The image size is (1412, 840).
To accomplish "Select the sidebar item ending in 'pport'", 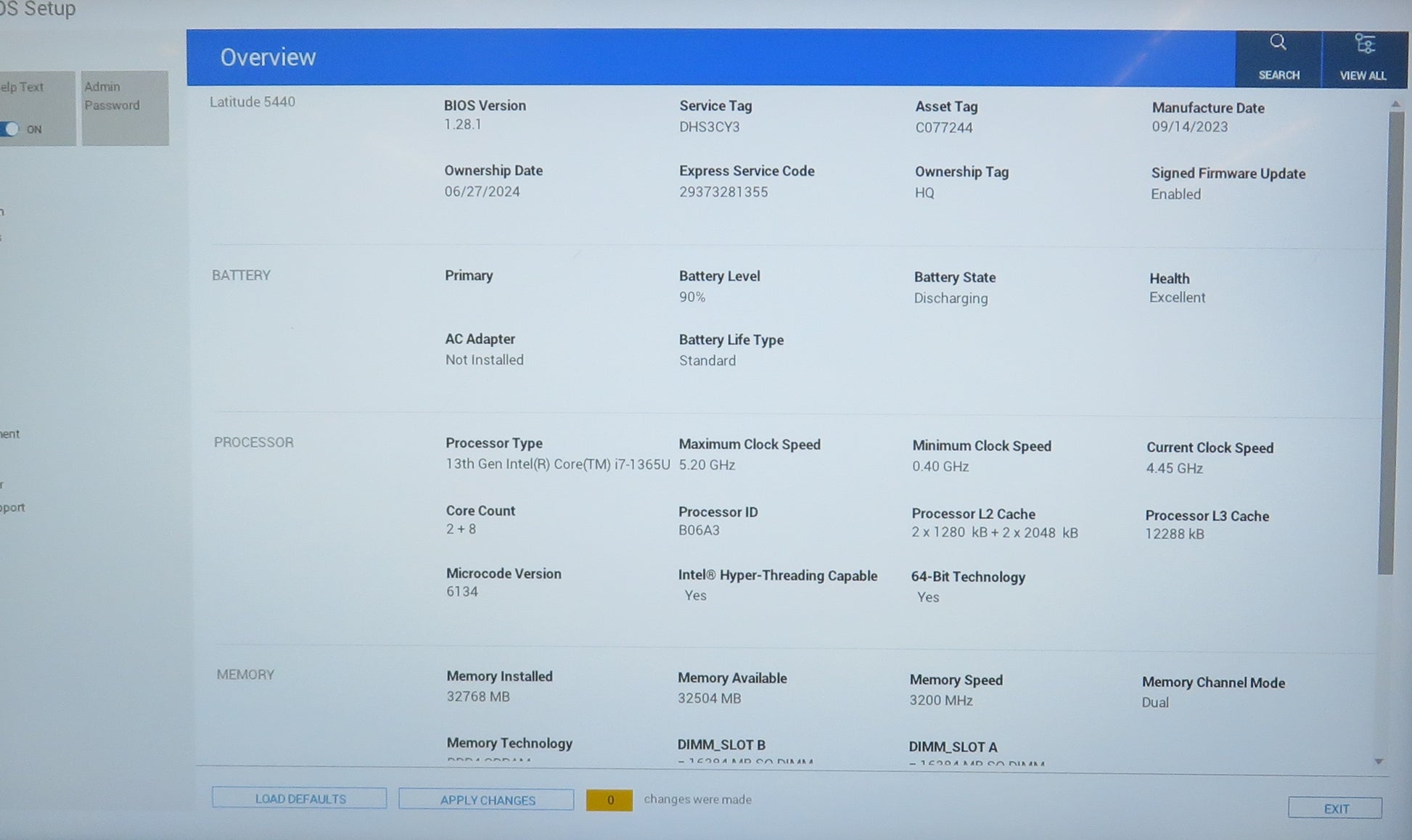I will [x=12, y=508].
